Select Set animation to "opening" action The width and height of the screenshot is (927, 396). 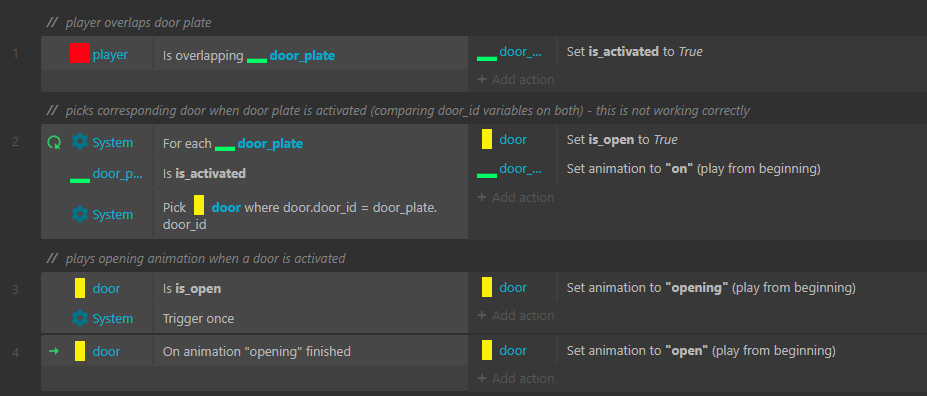pyautogui.click(x=711, y=288)
